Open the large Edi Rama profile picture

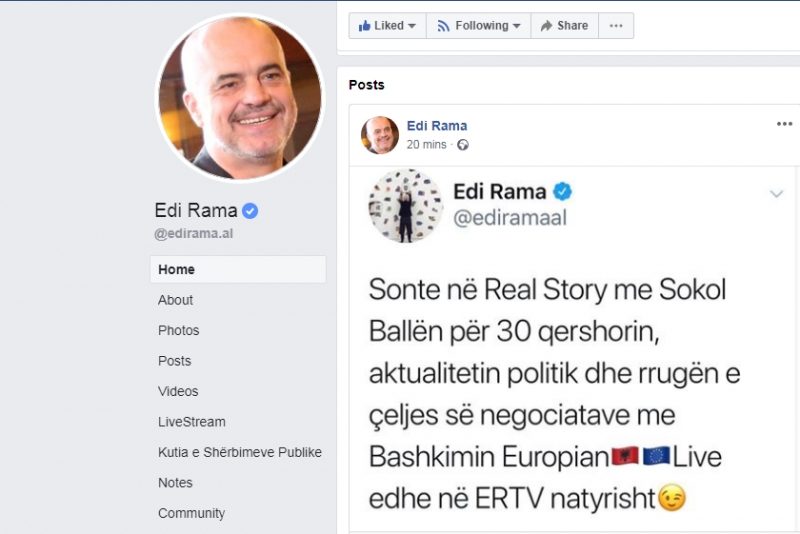tap(240, 97)
